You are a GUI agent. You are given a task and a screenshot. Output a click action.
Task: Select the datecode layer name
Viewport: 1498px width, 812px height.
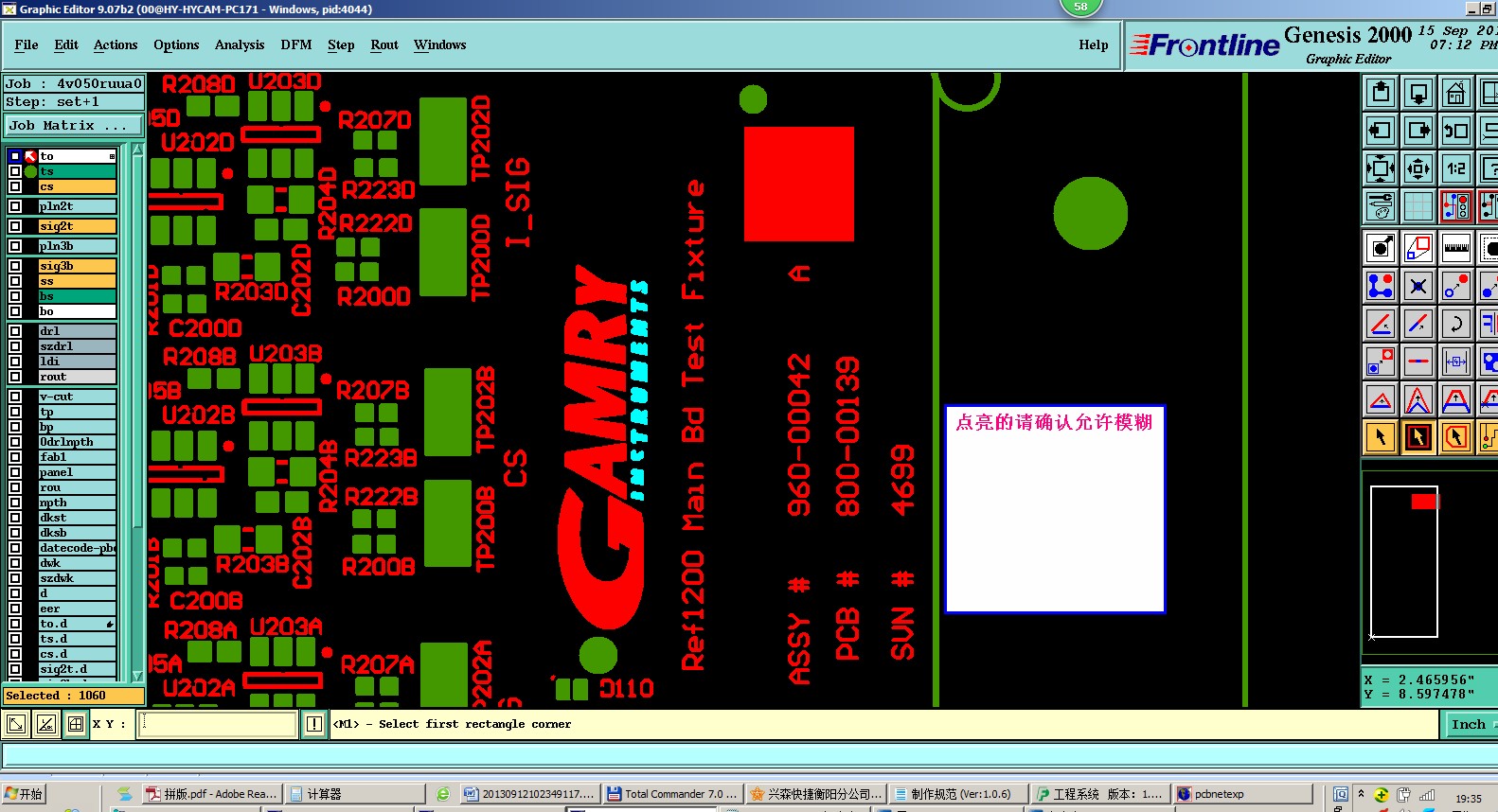77,548
